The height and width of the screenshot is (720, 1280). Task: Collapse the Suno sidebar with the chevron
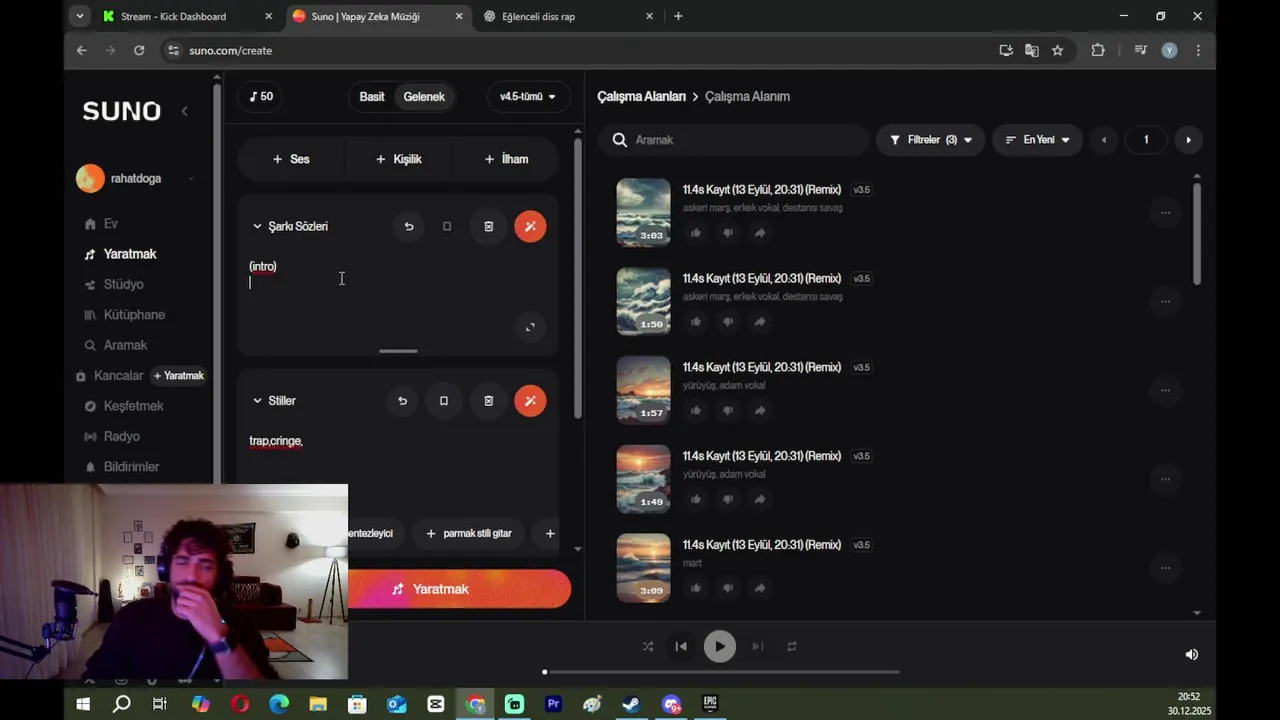[184, 111]
